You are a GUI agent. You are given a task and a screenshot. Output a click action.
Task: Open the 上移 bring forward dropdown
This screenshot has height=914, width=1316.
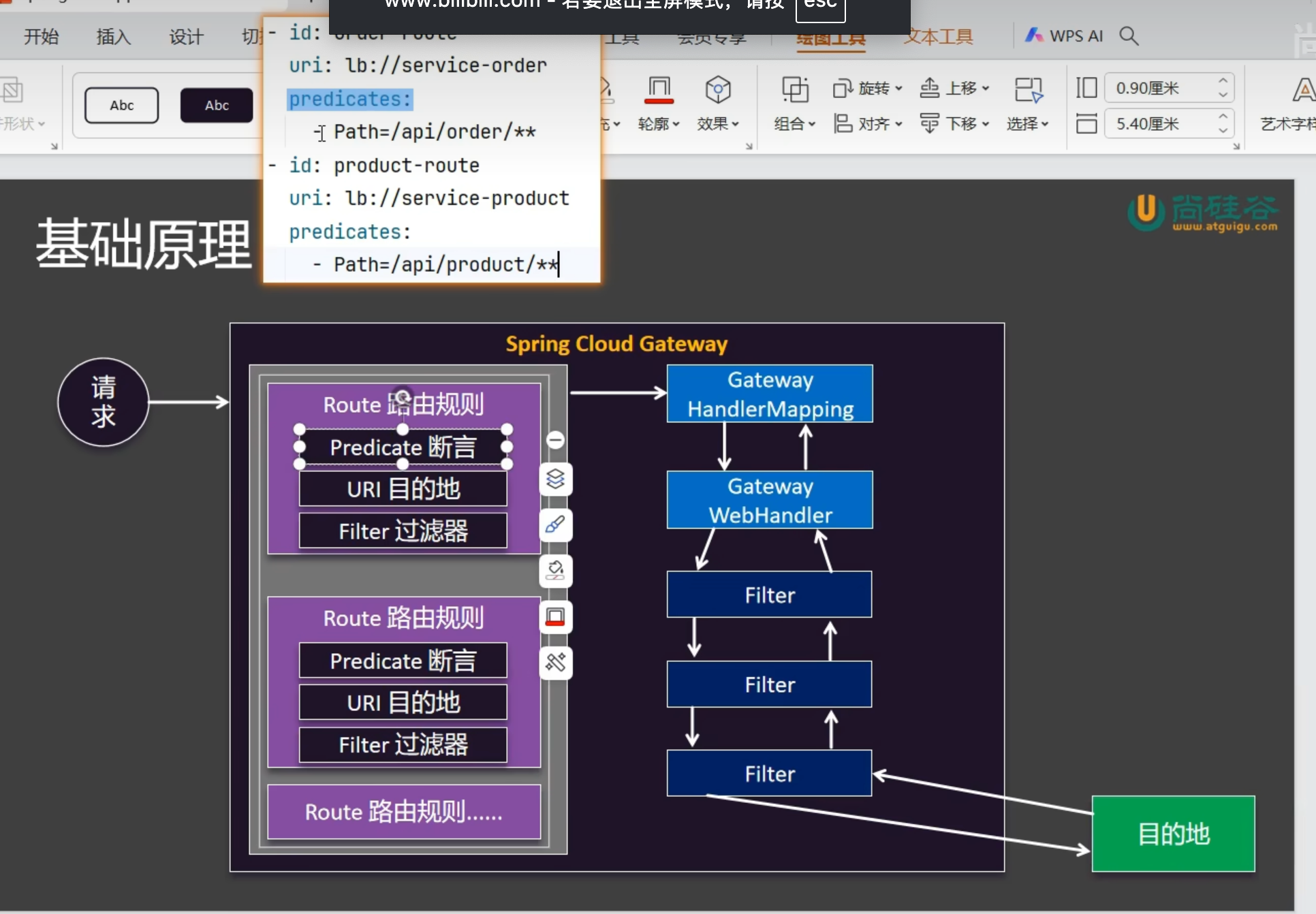(x=986, y=89)
